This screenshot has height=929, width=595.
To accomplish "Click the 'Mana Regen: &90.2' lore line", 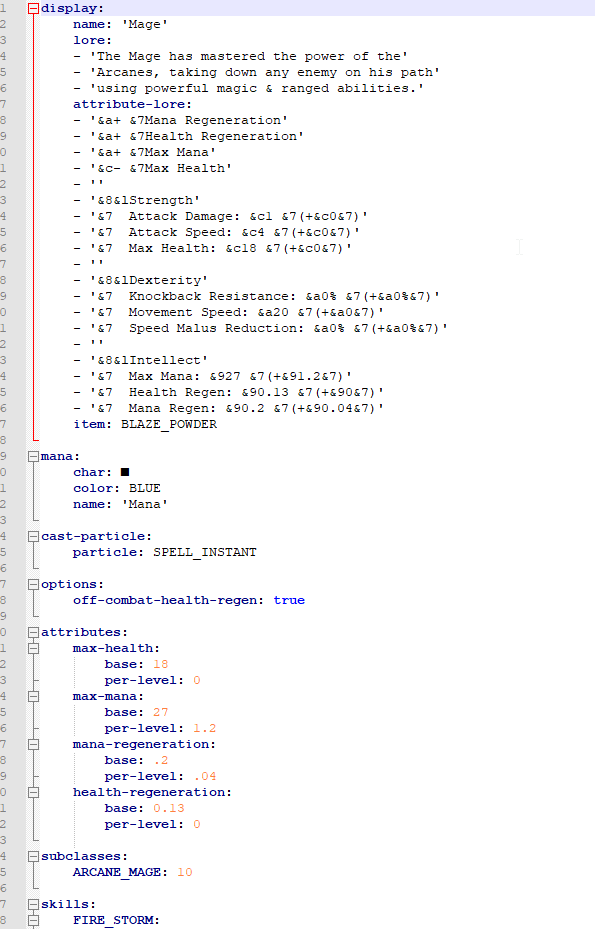I will [229, 408].
